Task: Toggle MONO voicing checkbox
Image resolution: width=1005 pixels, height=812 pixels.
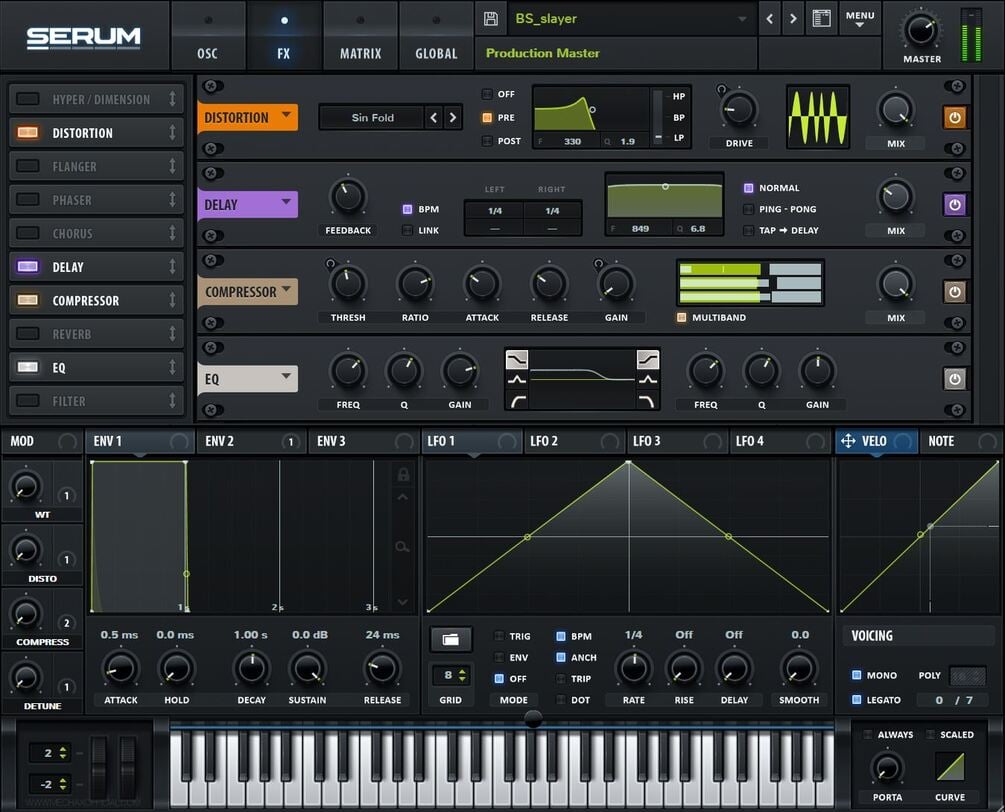Action: [856, 675]
